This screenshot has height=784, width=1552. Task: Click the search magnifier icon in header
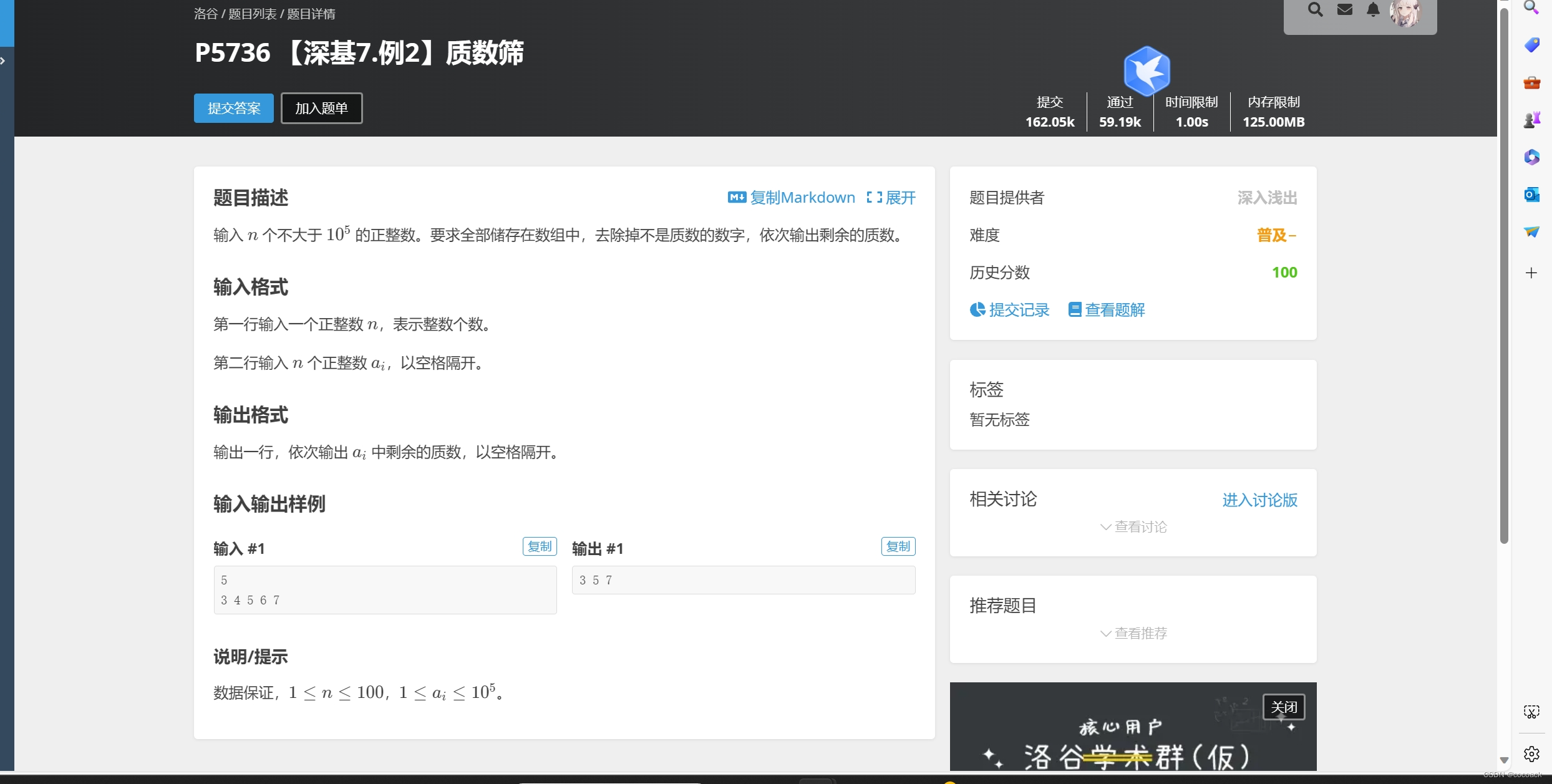(x=1315, y=9)
